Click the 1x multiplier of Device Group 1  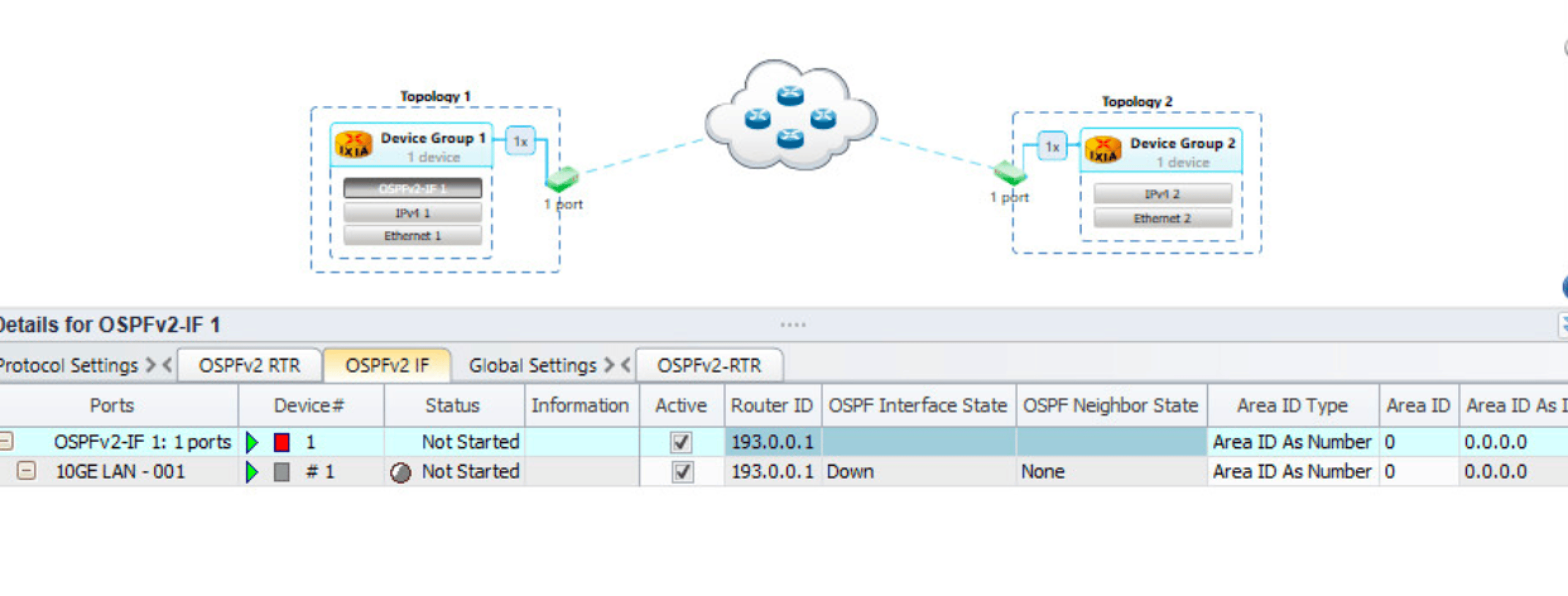coord(520,141)
